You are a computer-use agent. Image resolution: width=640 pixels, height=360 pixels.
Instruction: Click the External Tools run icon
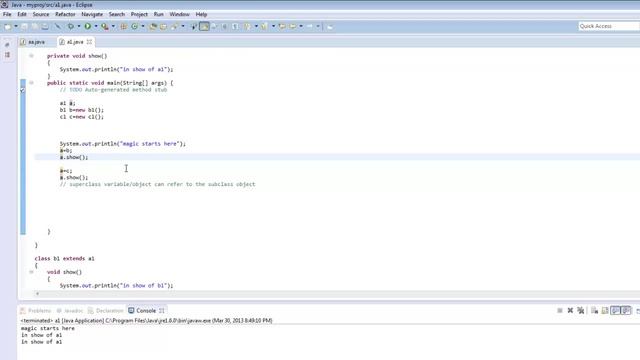[105, 27]
